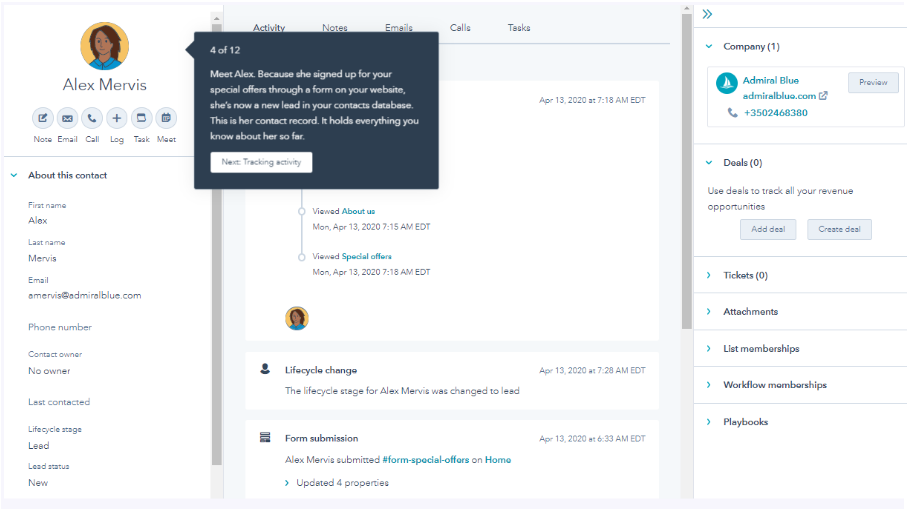Expand the List memberships section
Image resolution: width=915 pixels, height=509 pixels.
click(x=709, y=348)
